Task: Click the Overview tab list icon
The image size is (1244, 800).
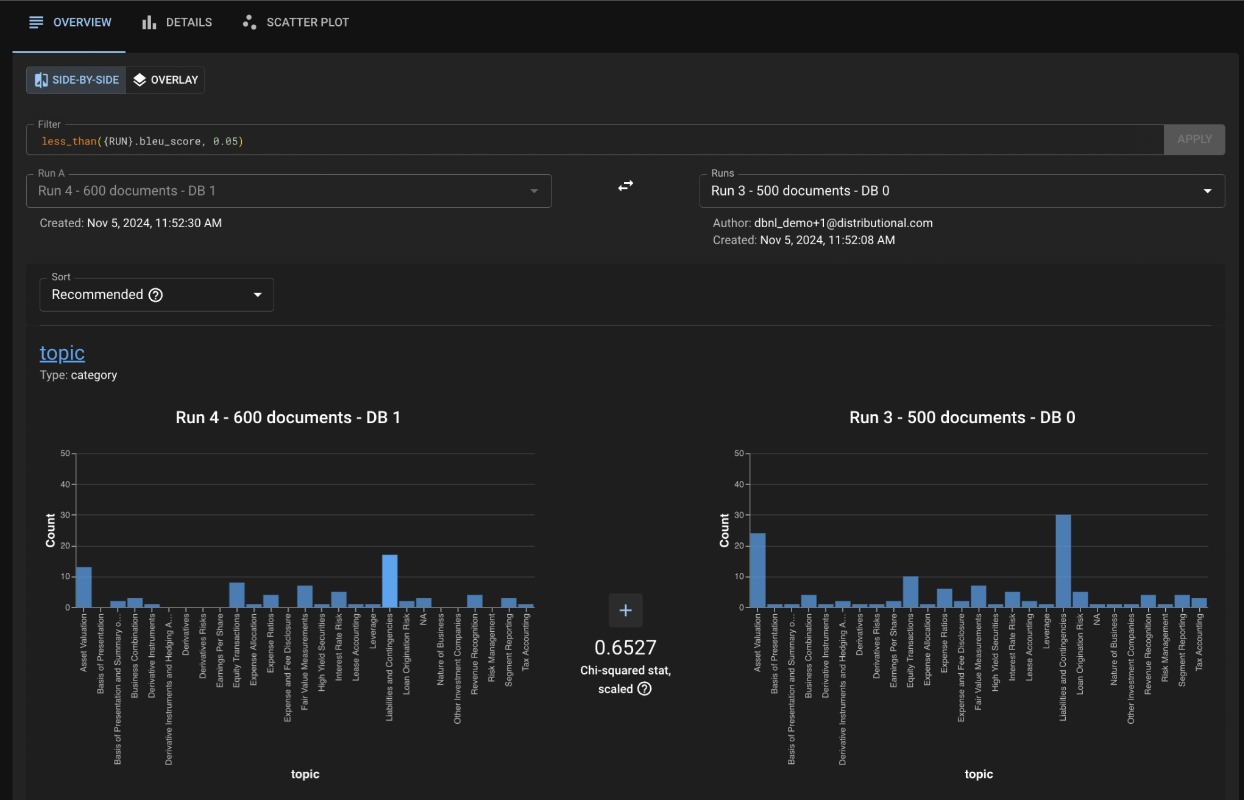Action: pyautogui.click(x=37, y=22)
